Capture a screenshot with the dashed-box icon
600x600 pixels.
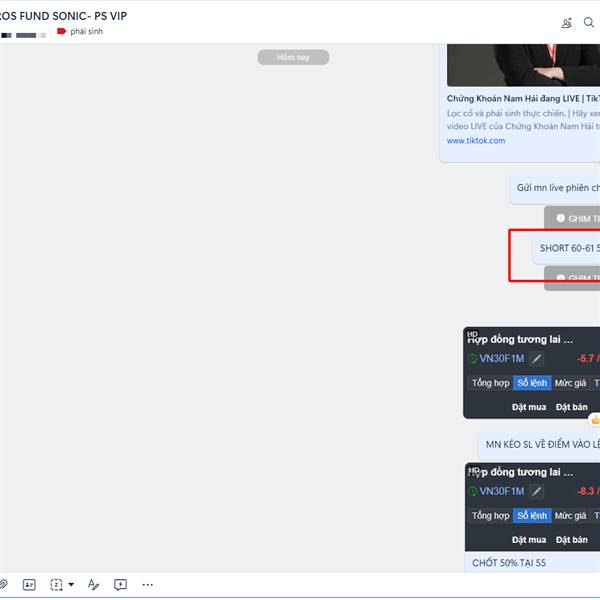point(56,585)
